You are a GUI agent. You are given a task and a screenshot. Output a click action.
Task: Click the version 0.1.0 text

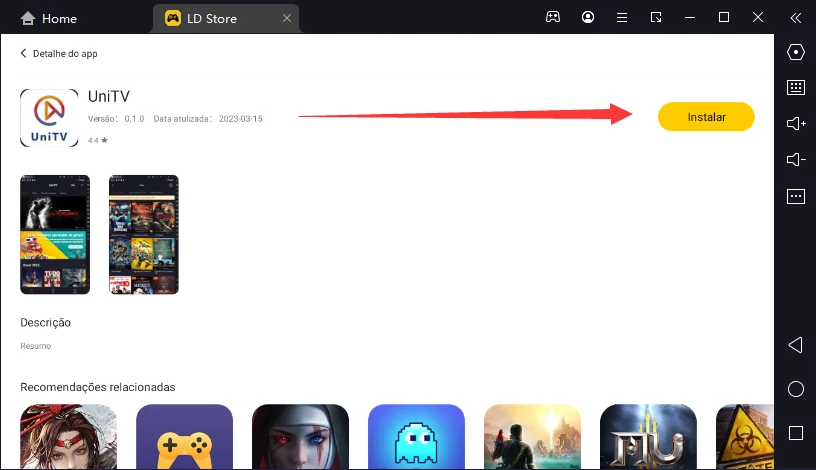(x=134, y=119)
